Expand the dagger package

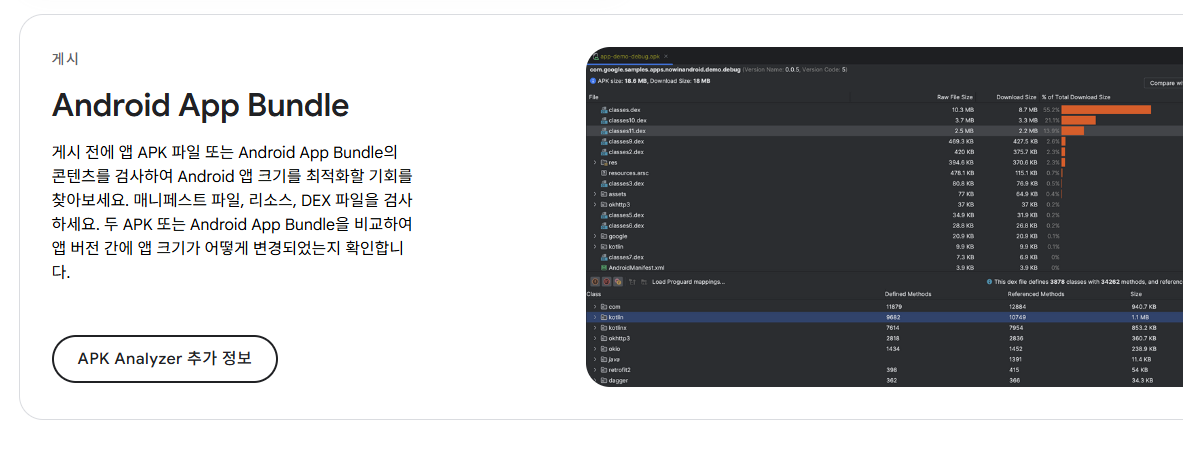click(x=595, y=381)
